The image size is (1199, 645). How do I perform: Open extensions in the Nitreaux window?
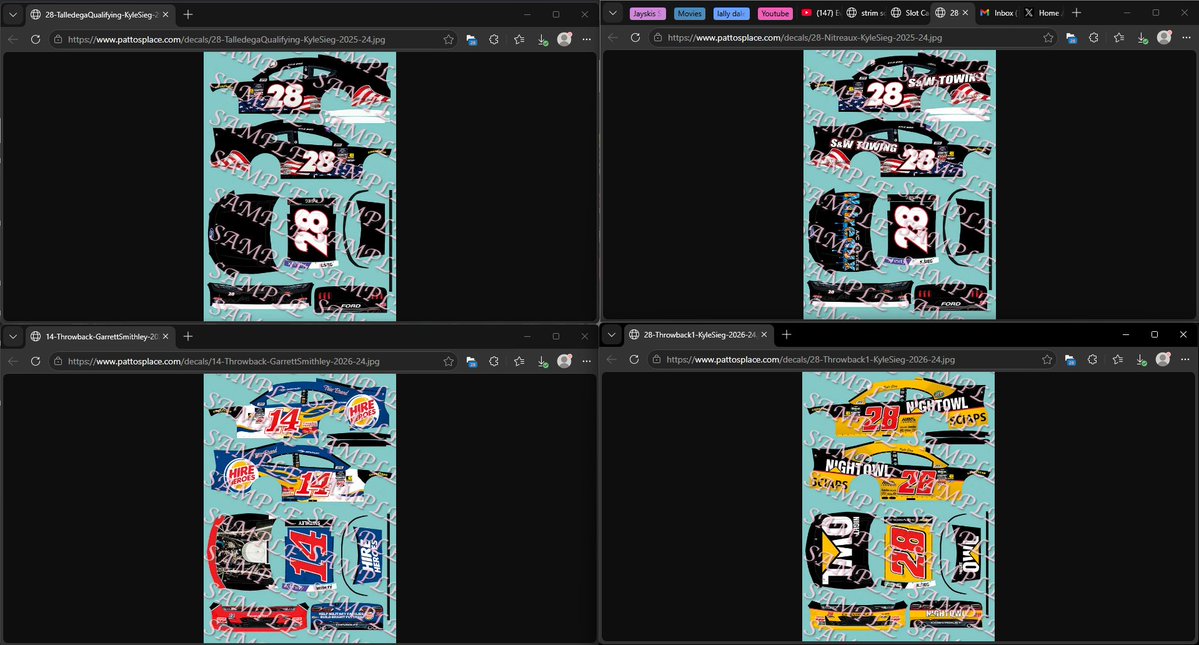[1094, 37]
